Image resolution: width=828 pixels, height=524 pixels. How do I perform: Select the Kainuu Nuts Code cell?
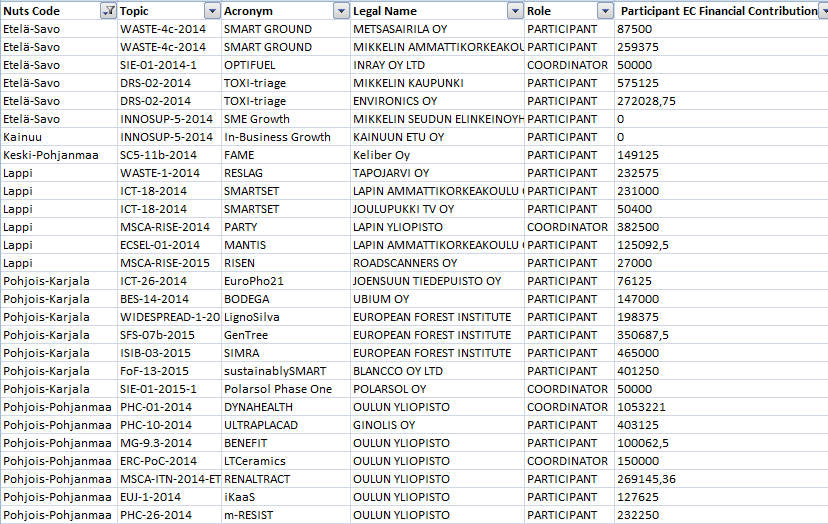[59, 137]
